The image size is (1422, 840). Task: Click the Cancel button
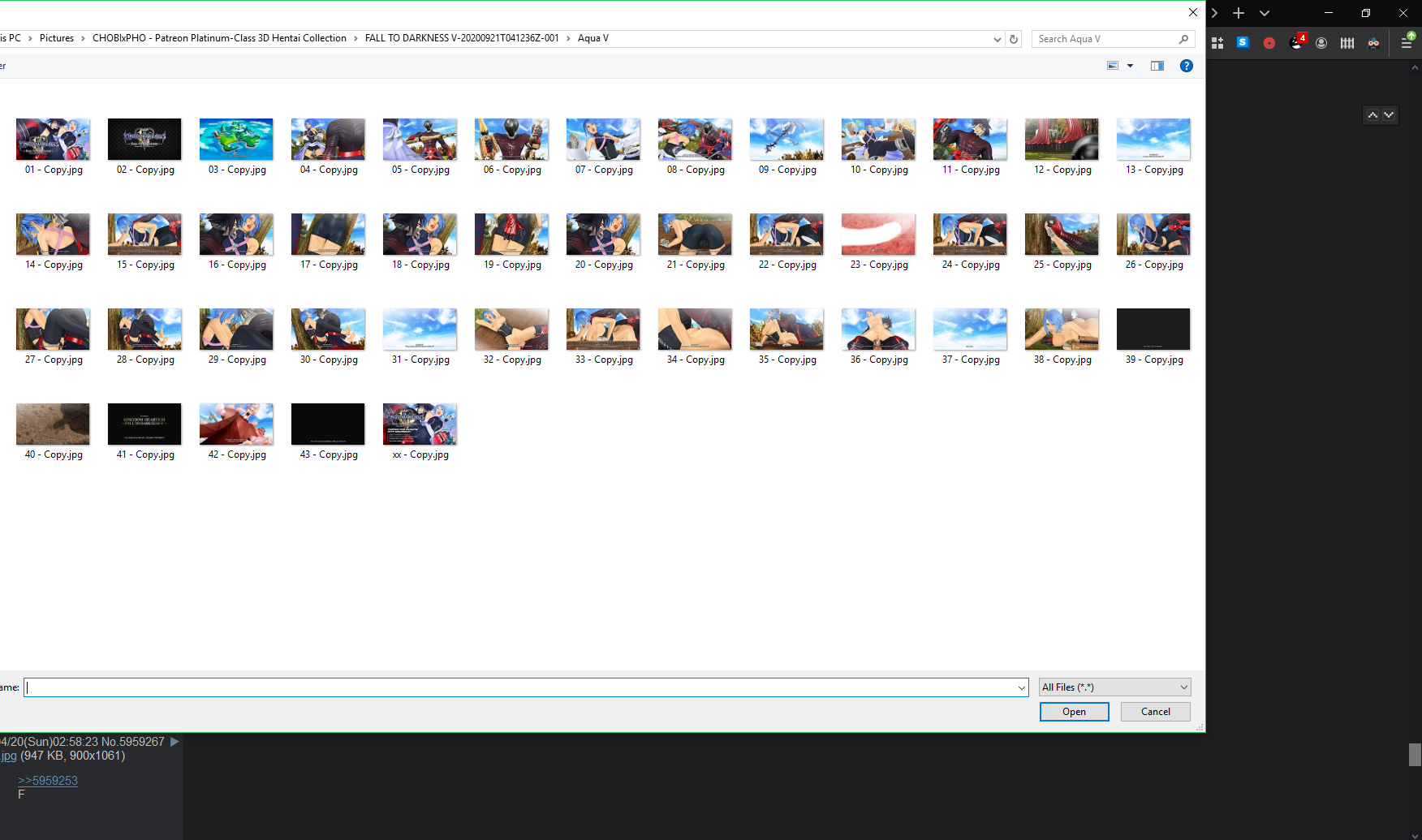(1156, 712)
